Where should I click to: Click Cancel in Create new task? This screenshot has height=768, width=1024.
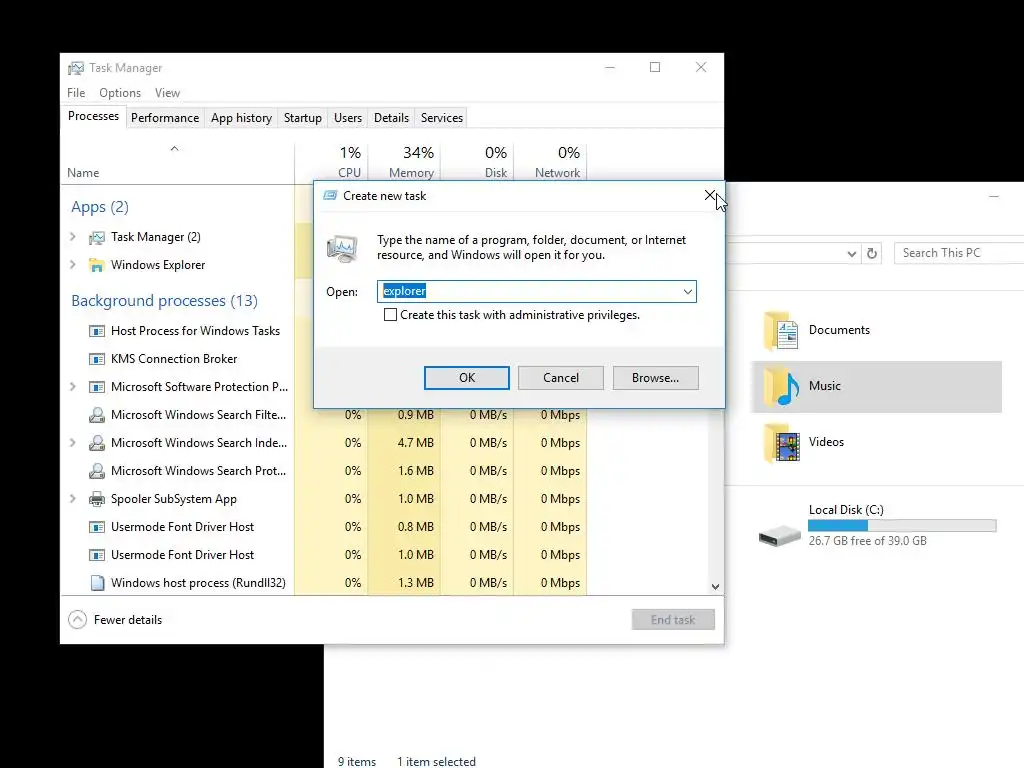pos(560,378)
